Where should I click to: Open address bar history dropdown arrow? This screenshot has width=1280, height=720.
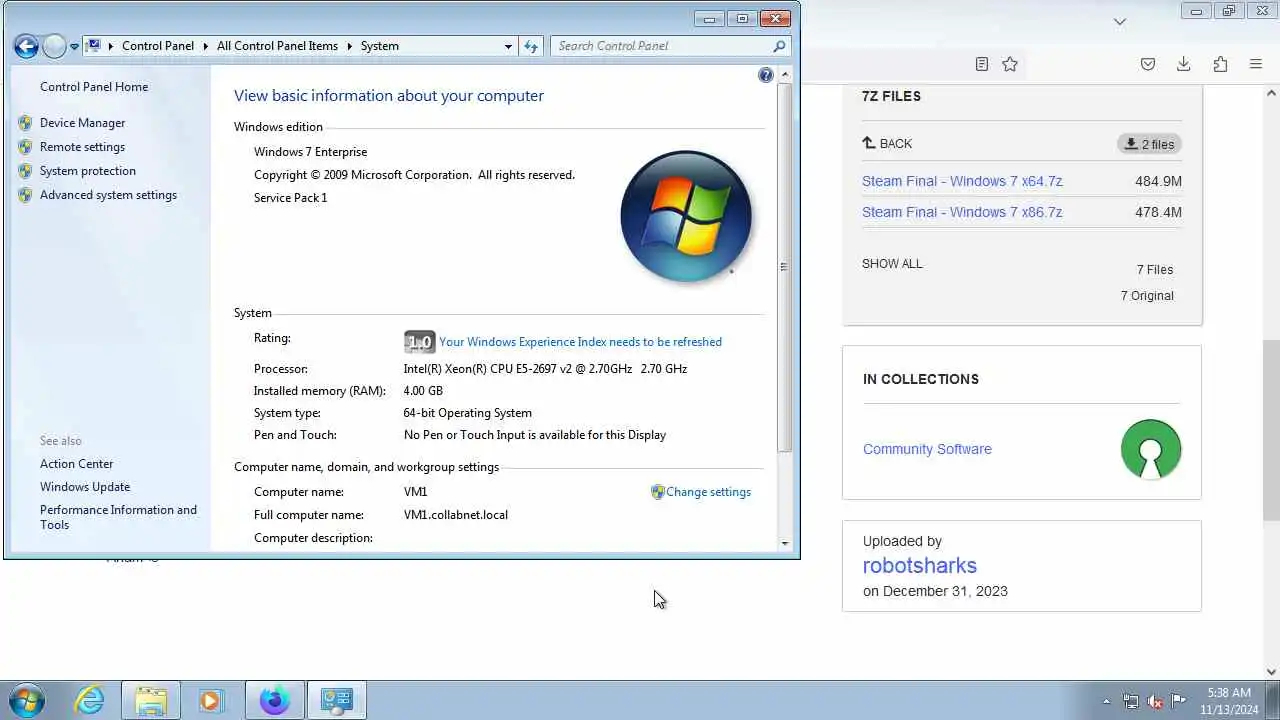pyautogui.click(x=508, y=46)
